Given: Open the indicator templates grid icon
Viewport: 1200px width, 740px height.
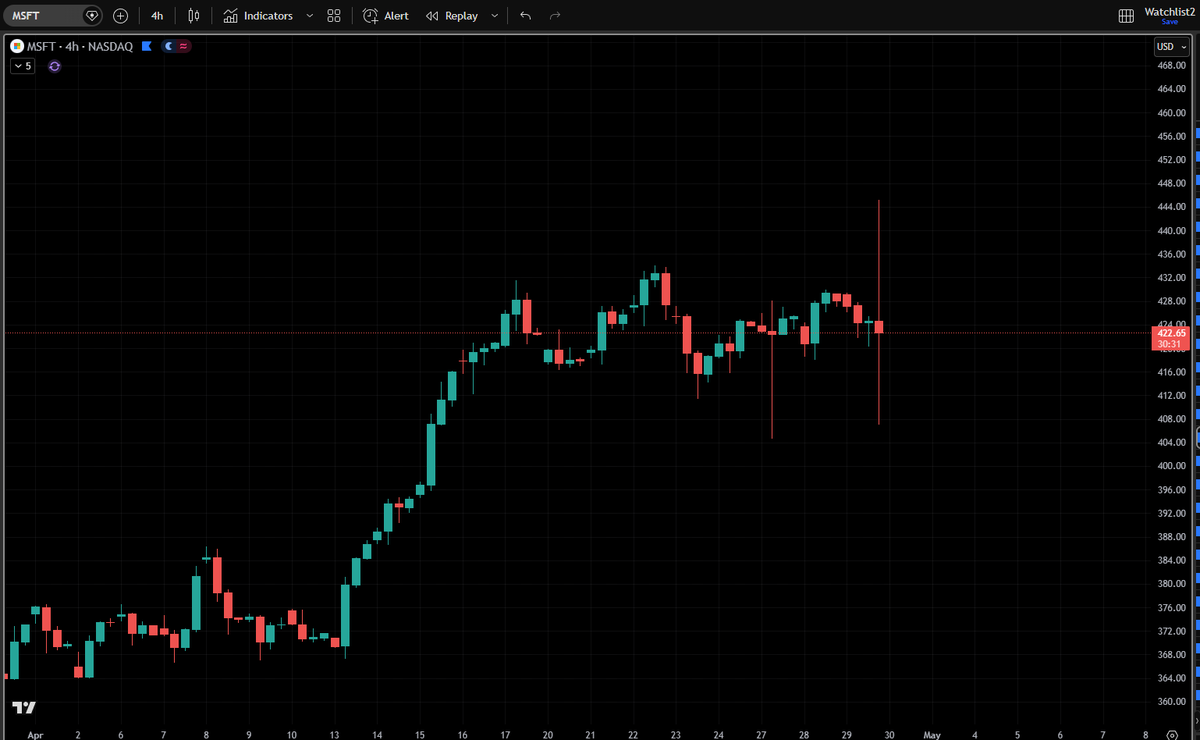Looking at the screenshot, I should point(334,16).
